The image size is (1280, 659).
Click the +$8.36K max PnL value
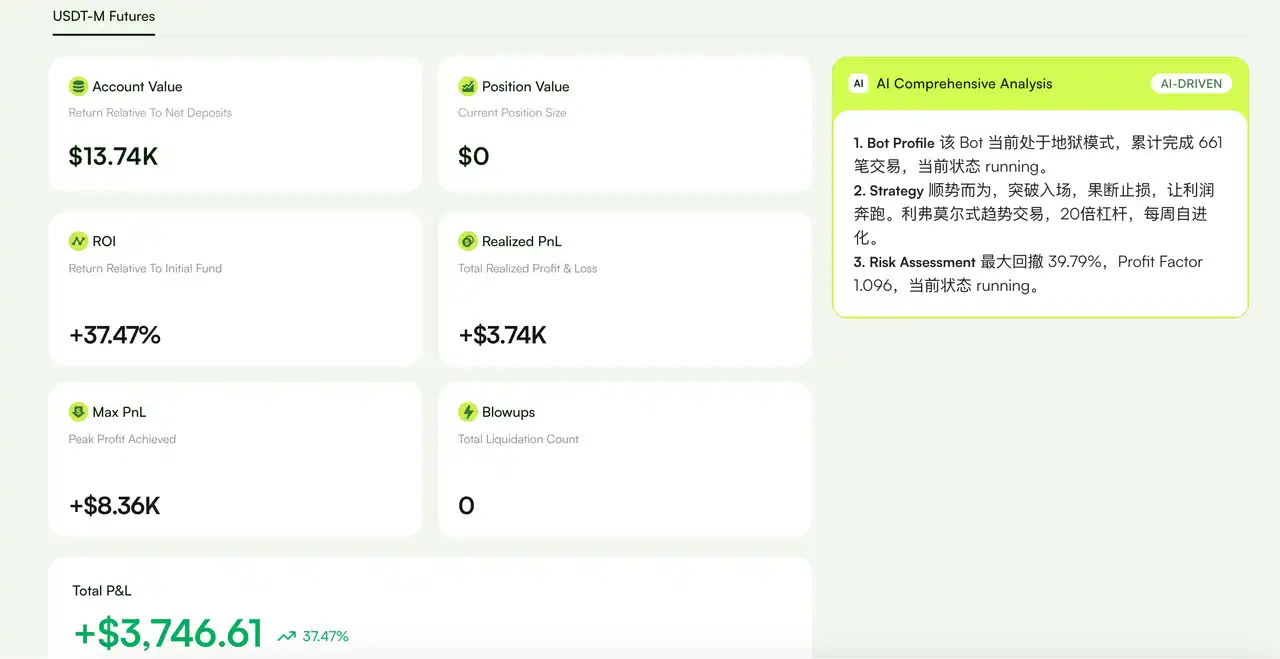click(115, 506)
